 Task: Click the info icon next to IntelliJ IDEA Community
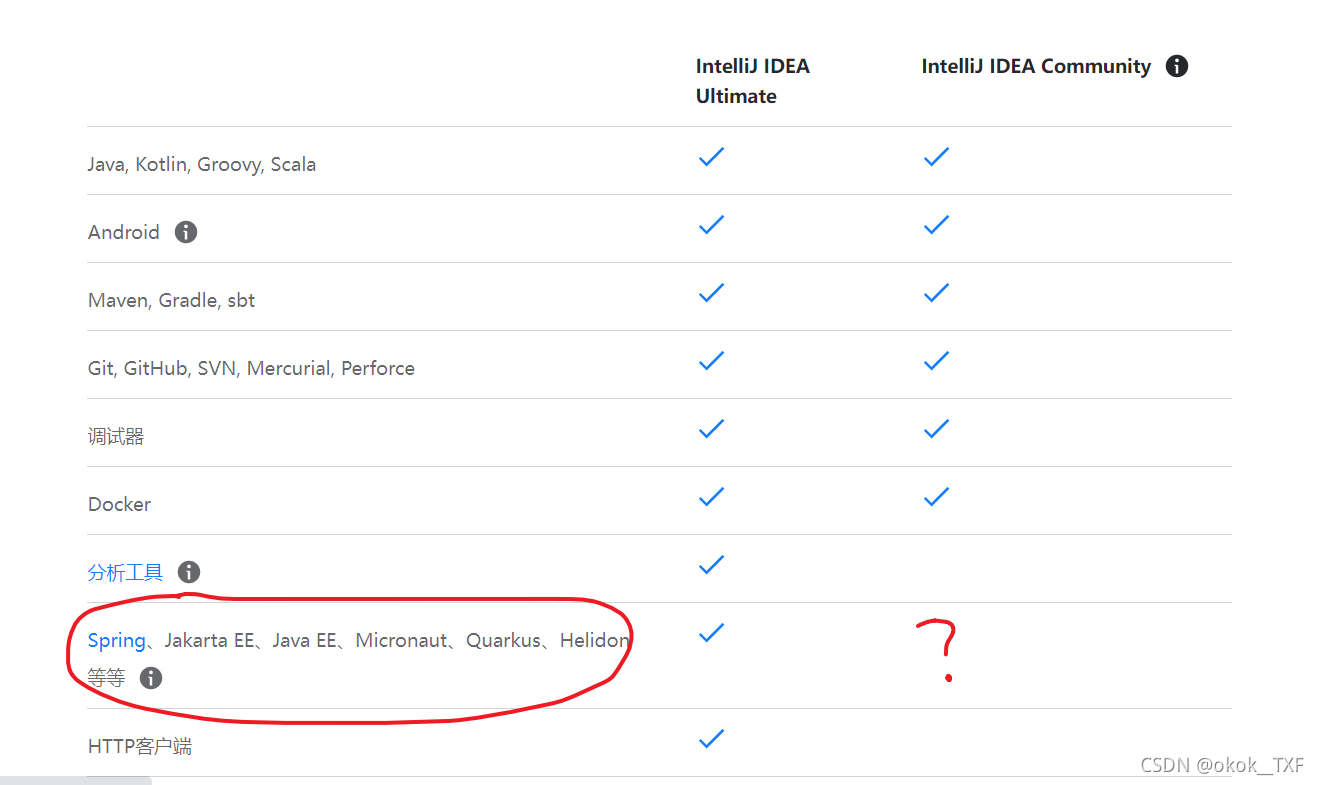click(1177, 66)
